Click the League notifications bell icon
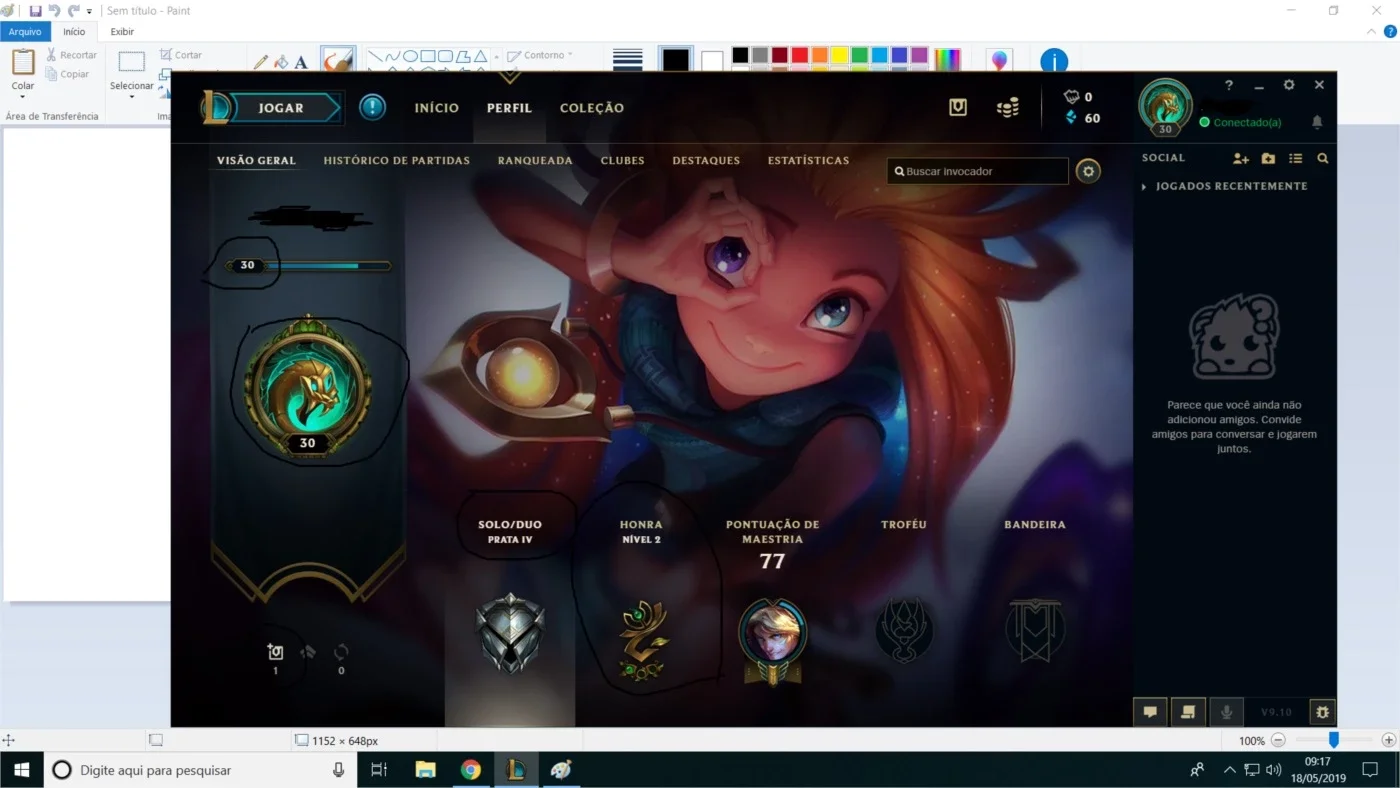 click(x=1317, y=122)
